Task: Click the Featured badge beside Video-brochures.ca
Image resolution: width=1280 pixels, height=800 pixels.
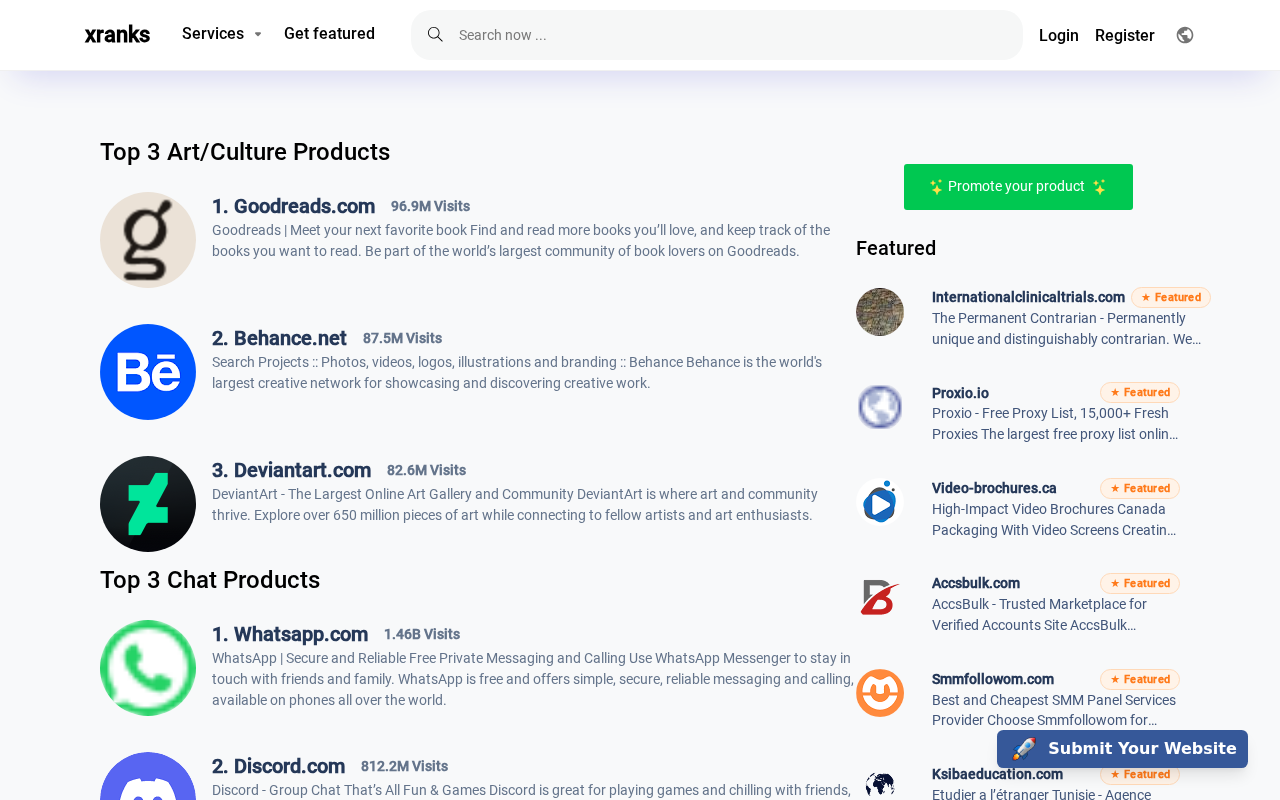Action: (x=1140, y=488)
